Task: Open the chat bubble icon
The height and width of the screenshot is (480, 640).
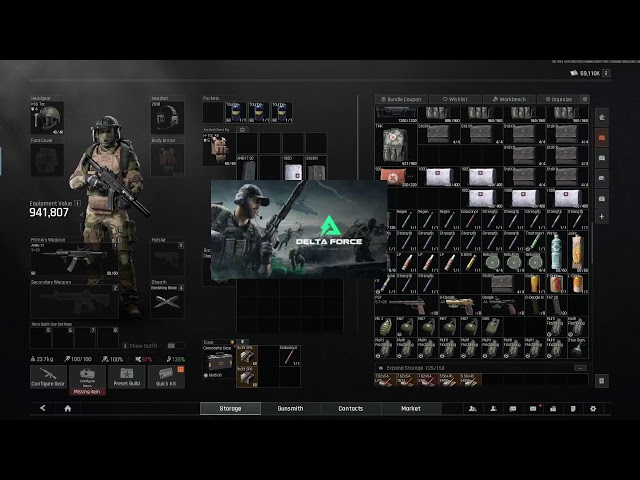Action: 513,409
